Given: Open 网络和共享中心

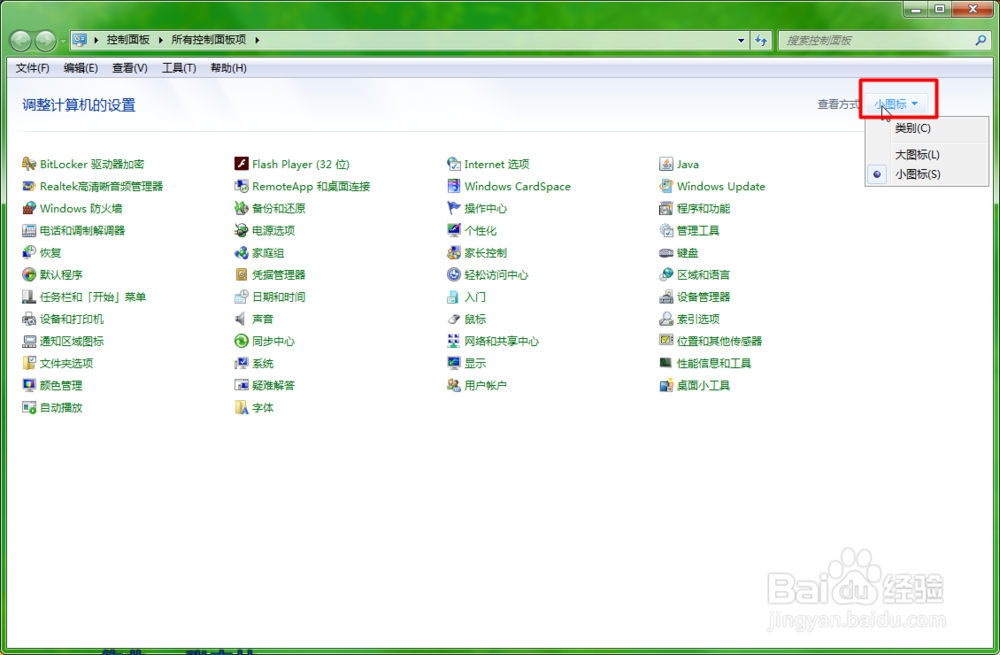Looking at the screenshot, I should click(505, 341).
